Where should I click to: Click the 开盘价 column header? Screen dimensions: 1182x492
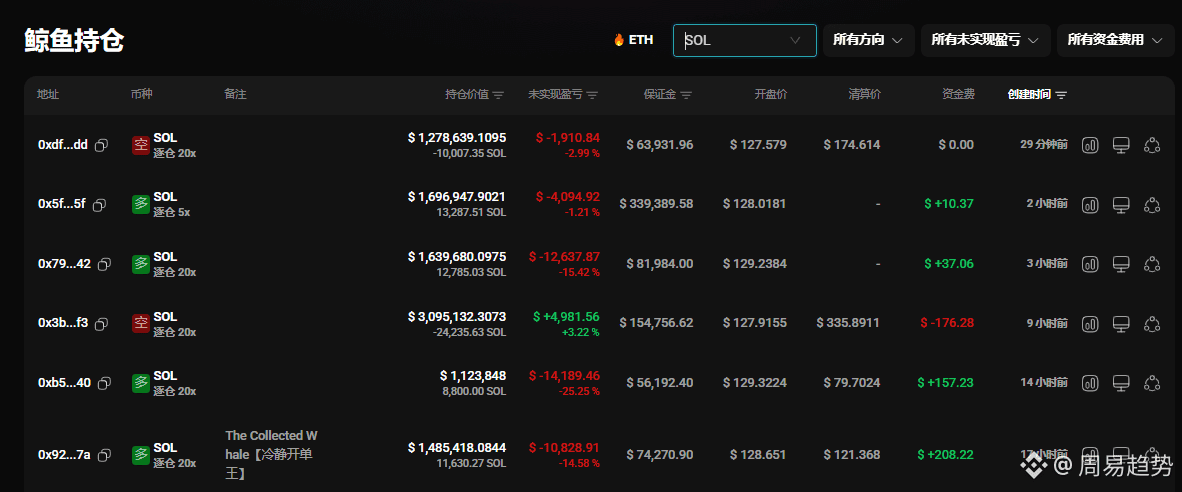(771, 94)
